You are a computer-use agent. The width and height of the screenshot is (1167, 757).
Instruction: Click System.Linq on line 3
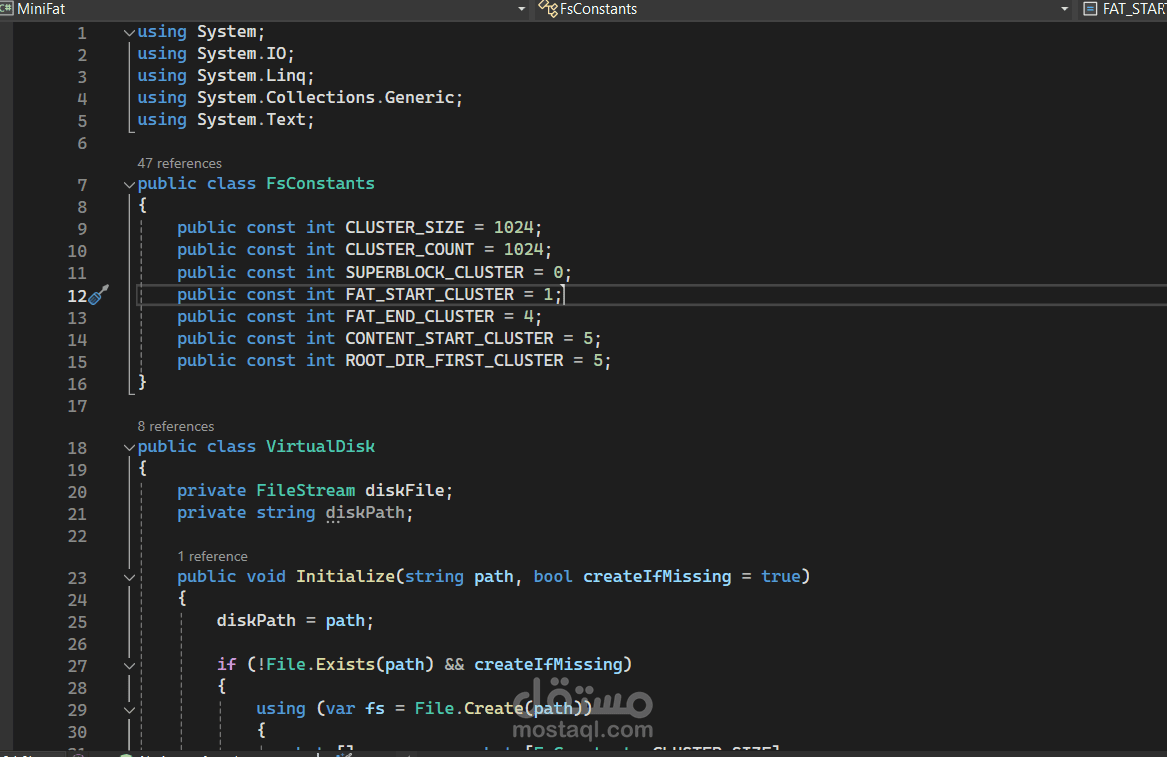click(x=251, y=75)
